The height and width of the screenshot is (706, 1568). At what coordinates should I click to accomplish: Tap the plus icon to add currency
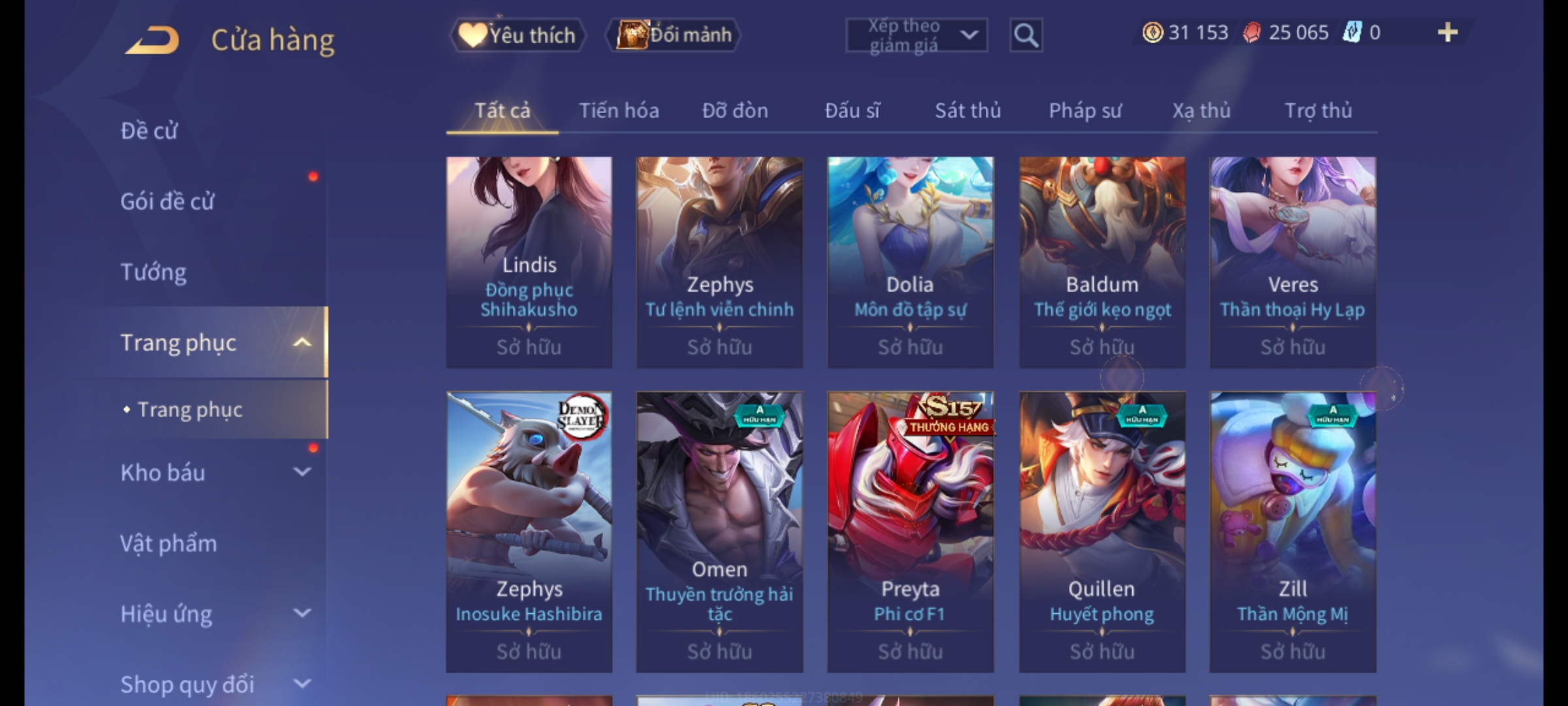click(x=1448, y=32)
